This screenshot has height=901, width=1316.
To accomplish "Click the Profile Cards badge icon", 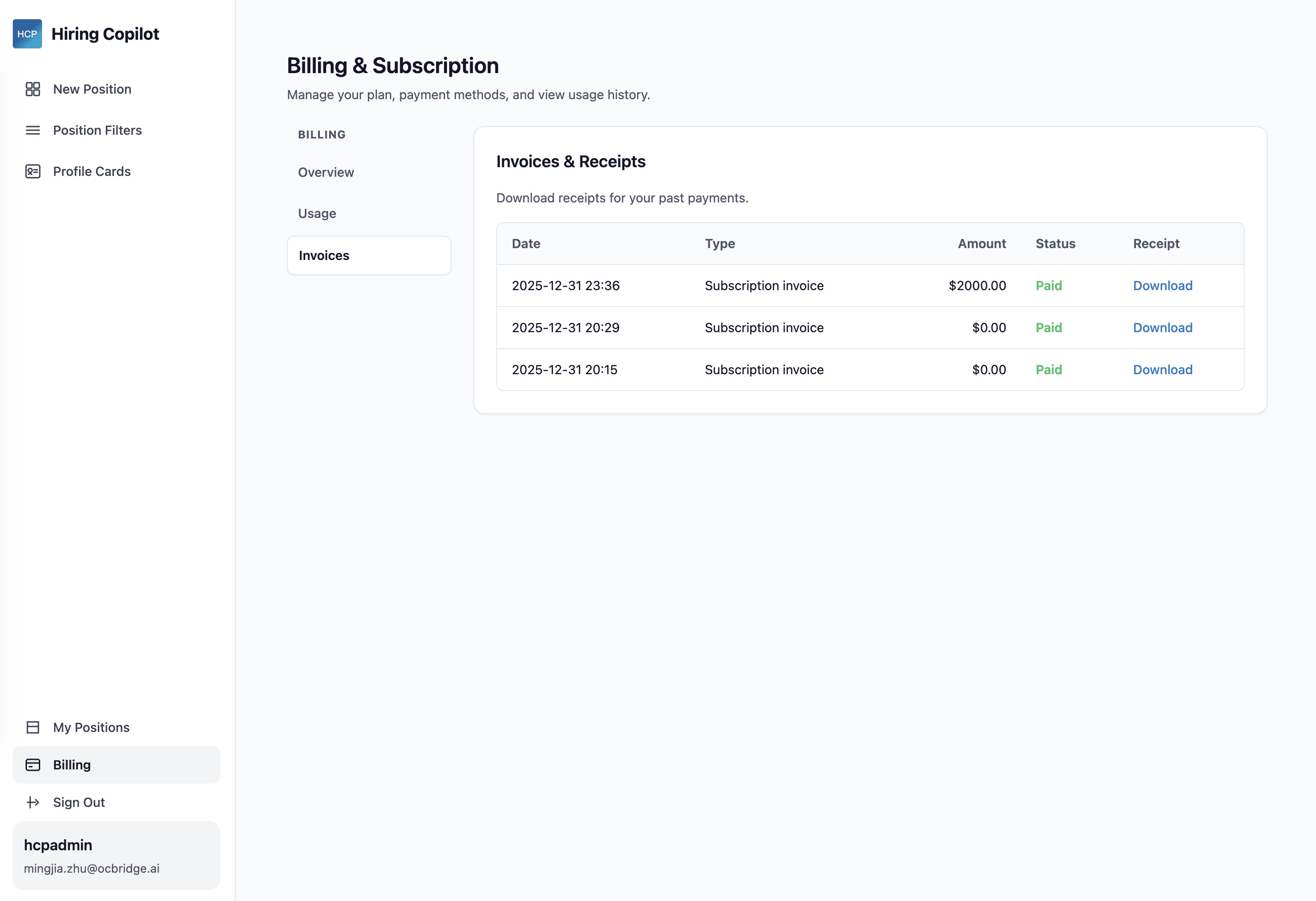I will pos(32,171).
